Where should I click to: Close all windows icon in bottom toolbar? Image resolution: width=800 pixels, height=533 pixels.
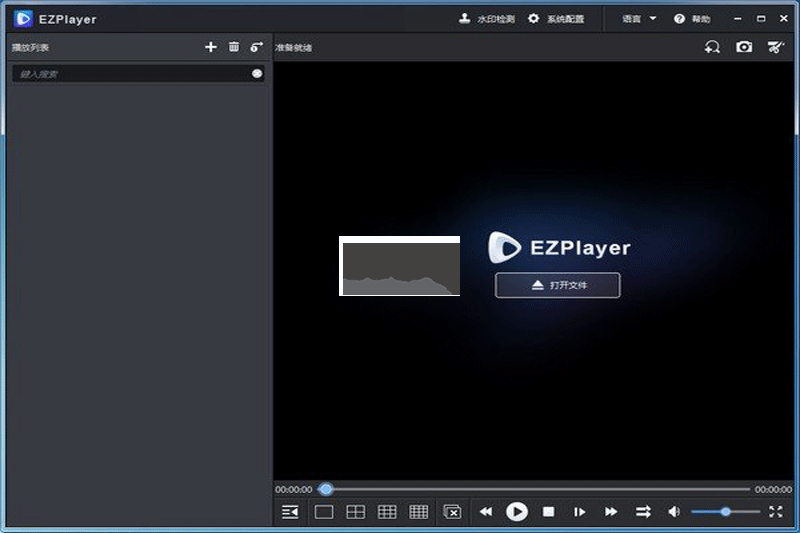point(452,512)
